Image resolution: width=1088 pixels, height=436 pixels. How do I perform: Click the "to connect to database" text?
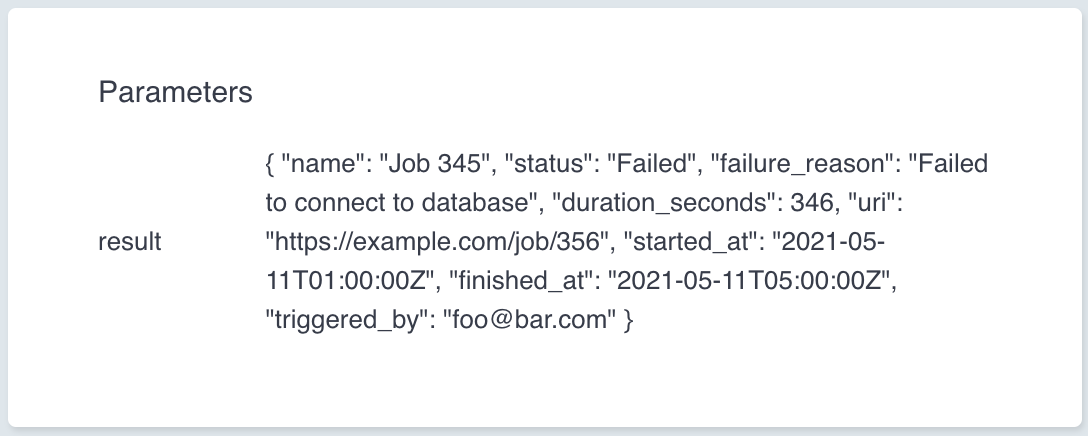click(x=394, y=202)
